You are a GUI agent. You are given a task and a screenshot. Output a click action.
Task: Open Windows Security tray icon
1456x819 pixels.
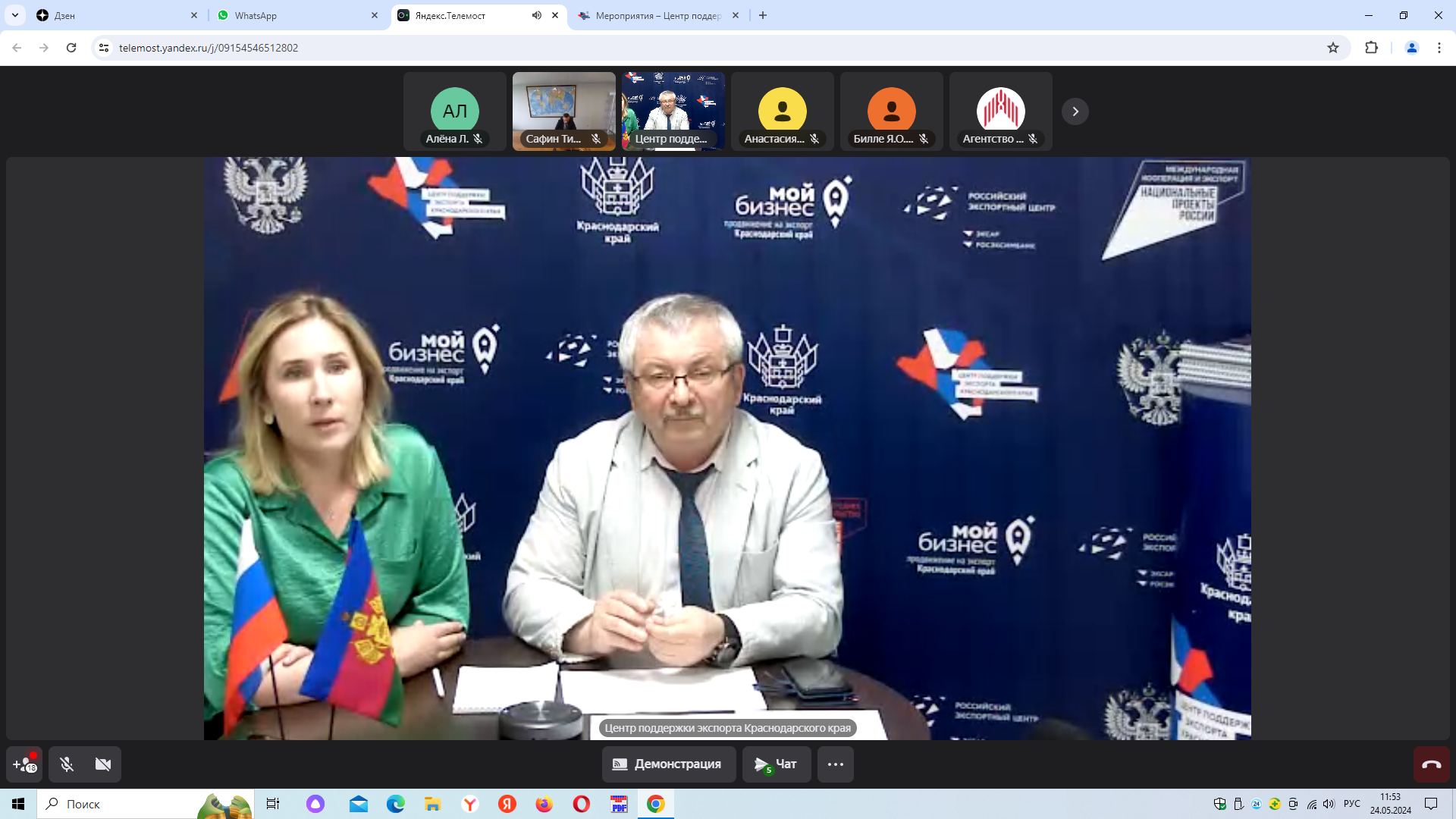coord(1220,804)
